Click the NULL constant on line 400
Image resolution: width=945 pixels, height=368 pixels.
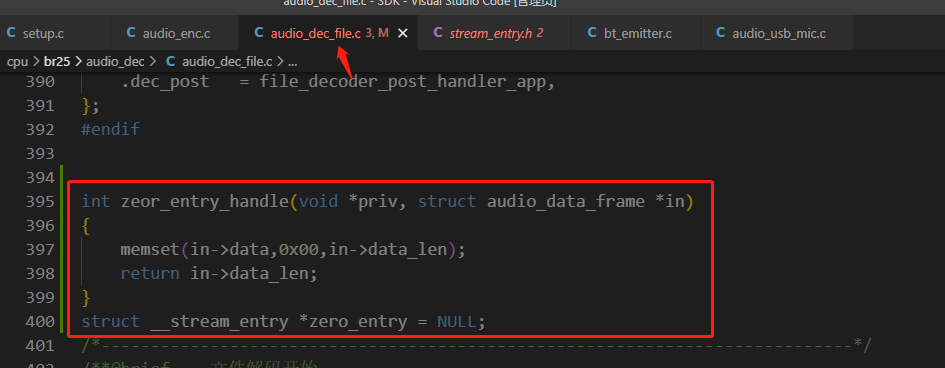click(457, 322)
